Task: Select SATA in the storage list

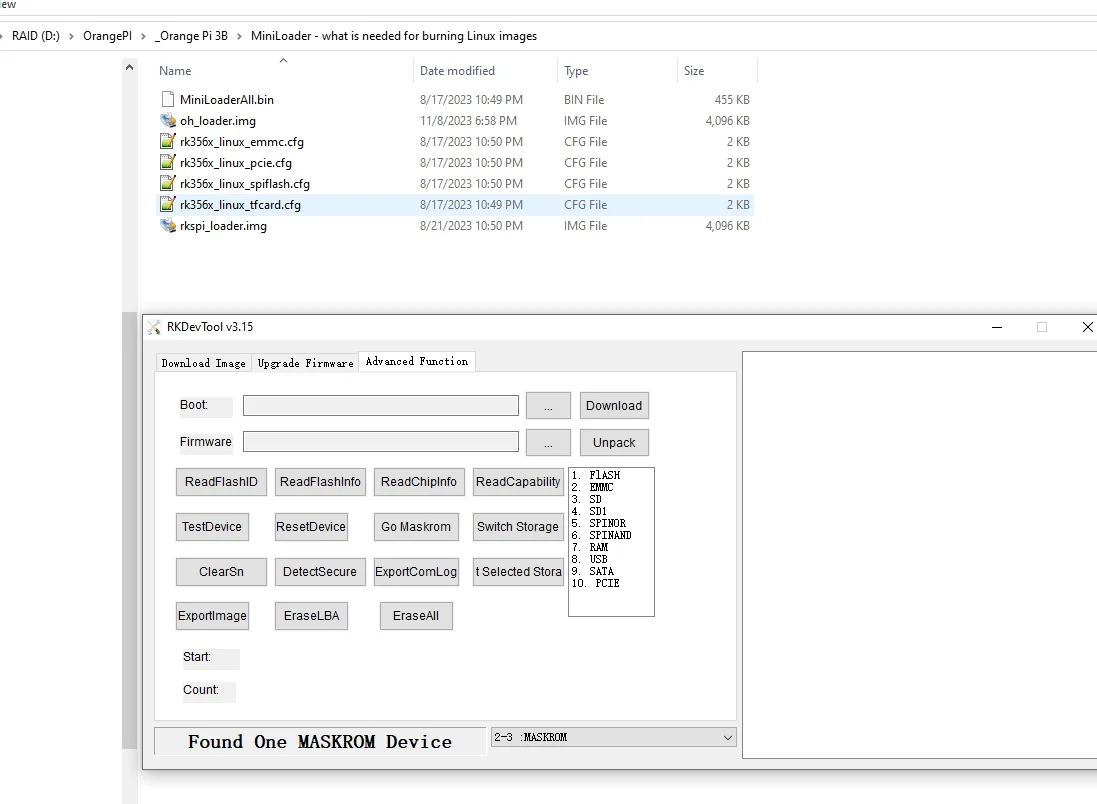Action: [593, 571]
